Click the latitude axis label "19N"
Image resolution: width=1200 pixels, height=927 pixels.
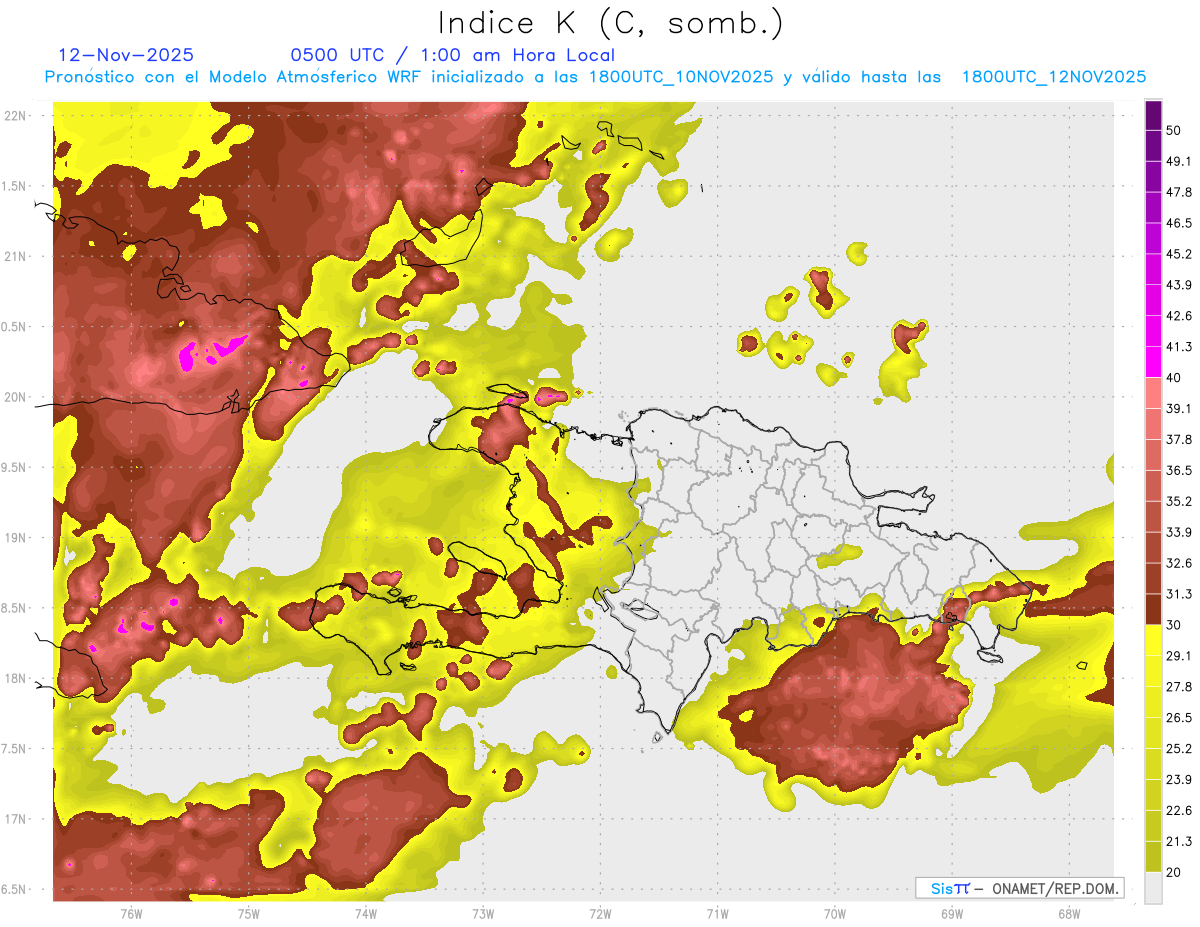point(15,538)
